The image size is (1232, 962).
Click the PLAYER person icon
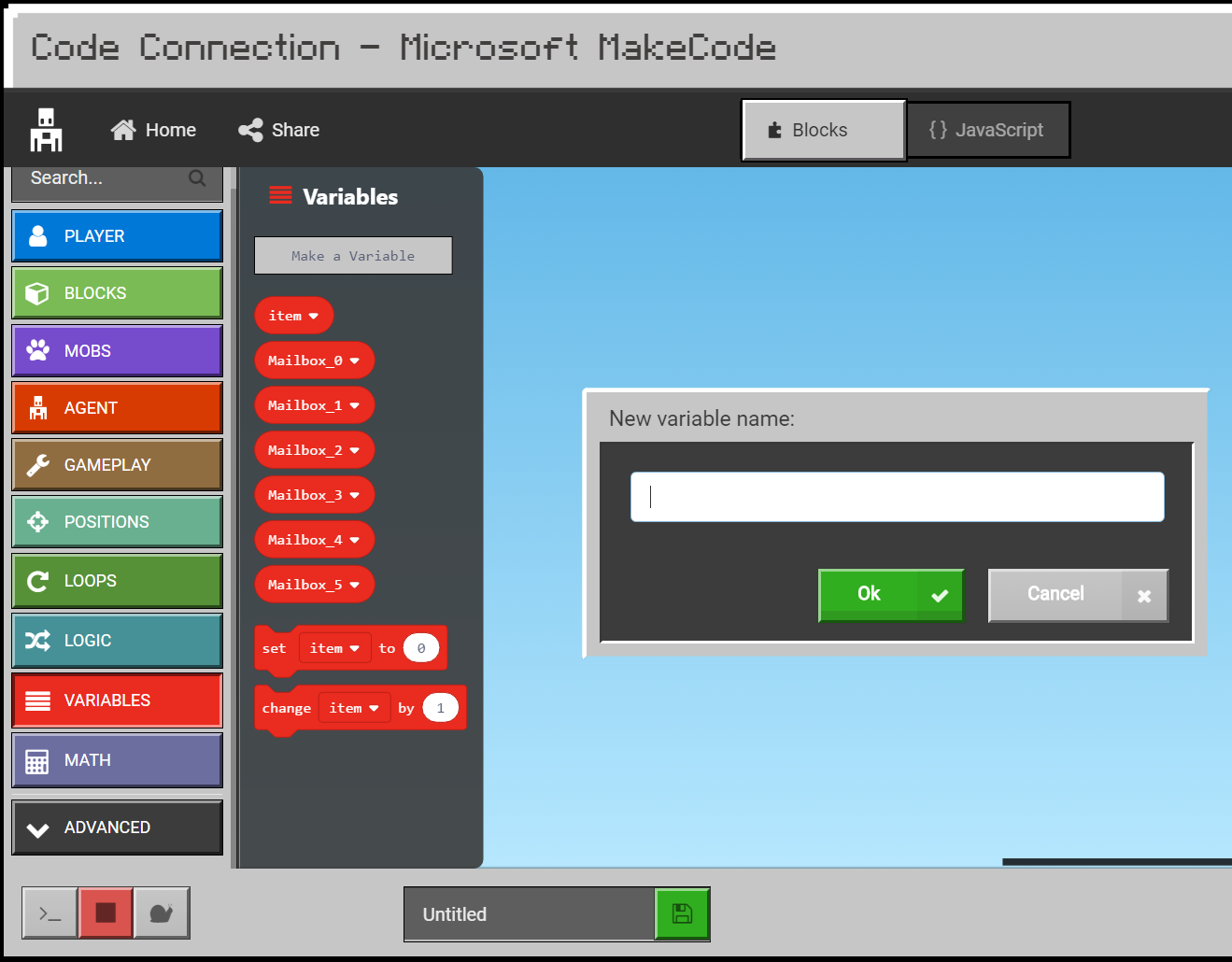tap(37, 236)
